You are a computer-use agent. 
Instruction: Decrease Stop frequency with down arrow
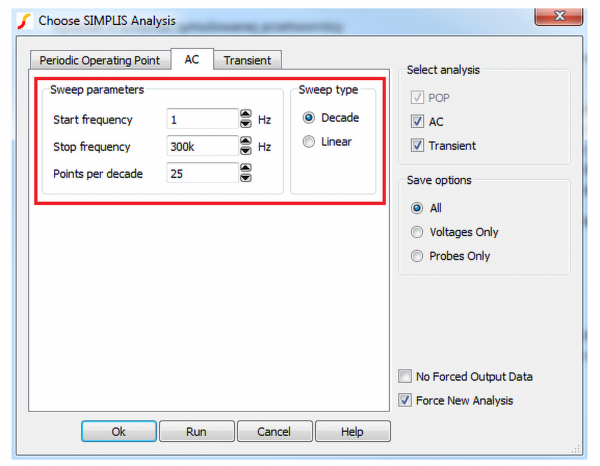click(246, 151)
